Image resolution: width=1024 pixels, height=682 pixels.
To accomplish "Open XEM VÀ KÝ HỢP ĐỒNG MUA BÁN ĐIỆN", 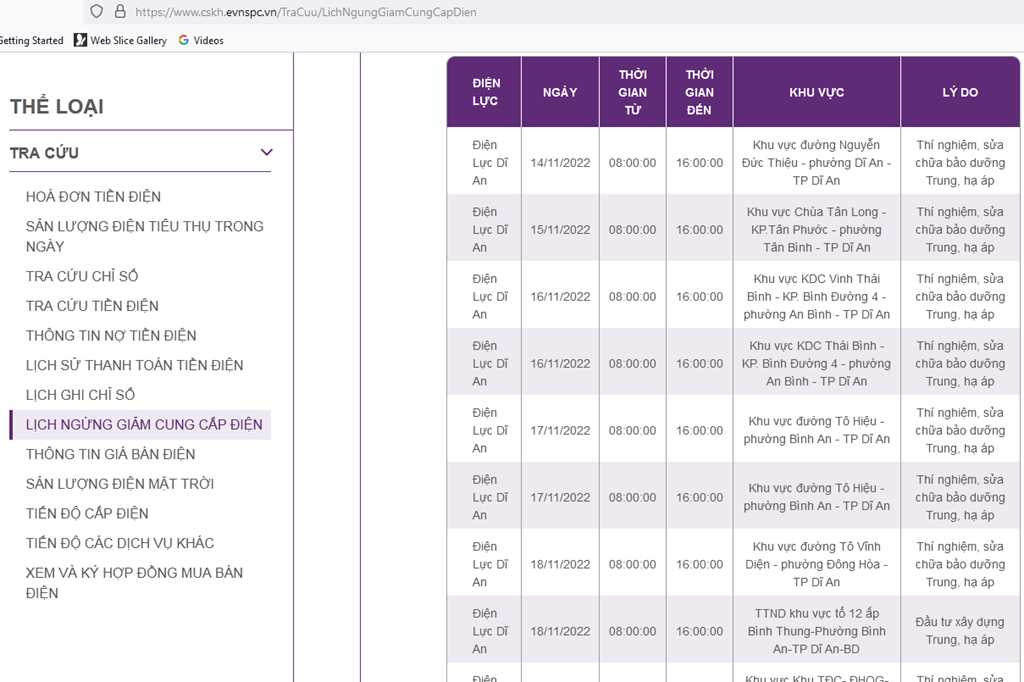I will [x=135, y=583].
